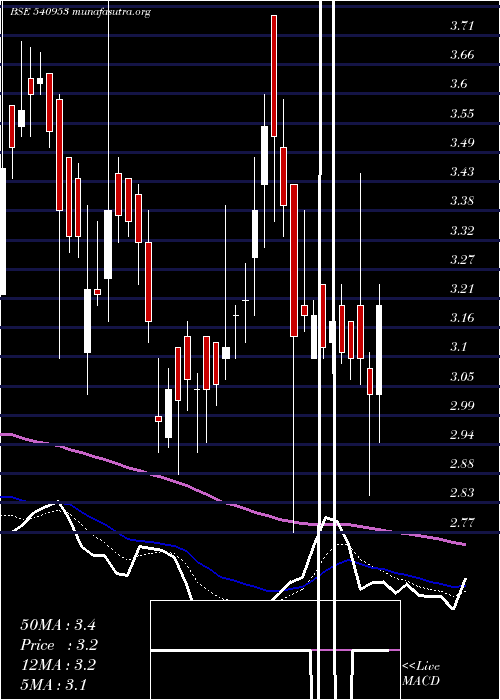Image resolution: width=500 pixels, height=700 pixels.
Task: Click the MACD histogram box
Action: [x=275, y=650]
